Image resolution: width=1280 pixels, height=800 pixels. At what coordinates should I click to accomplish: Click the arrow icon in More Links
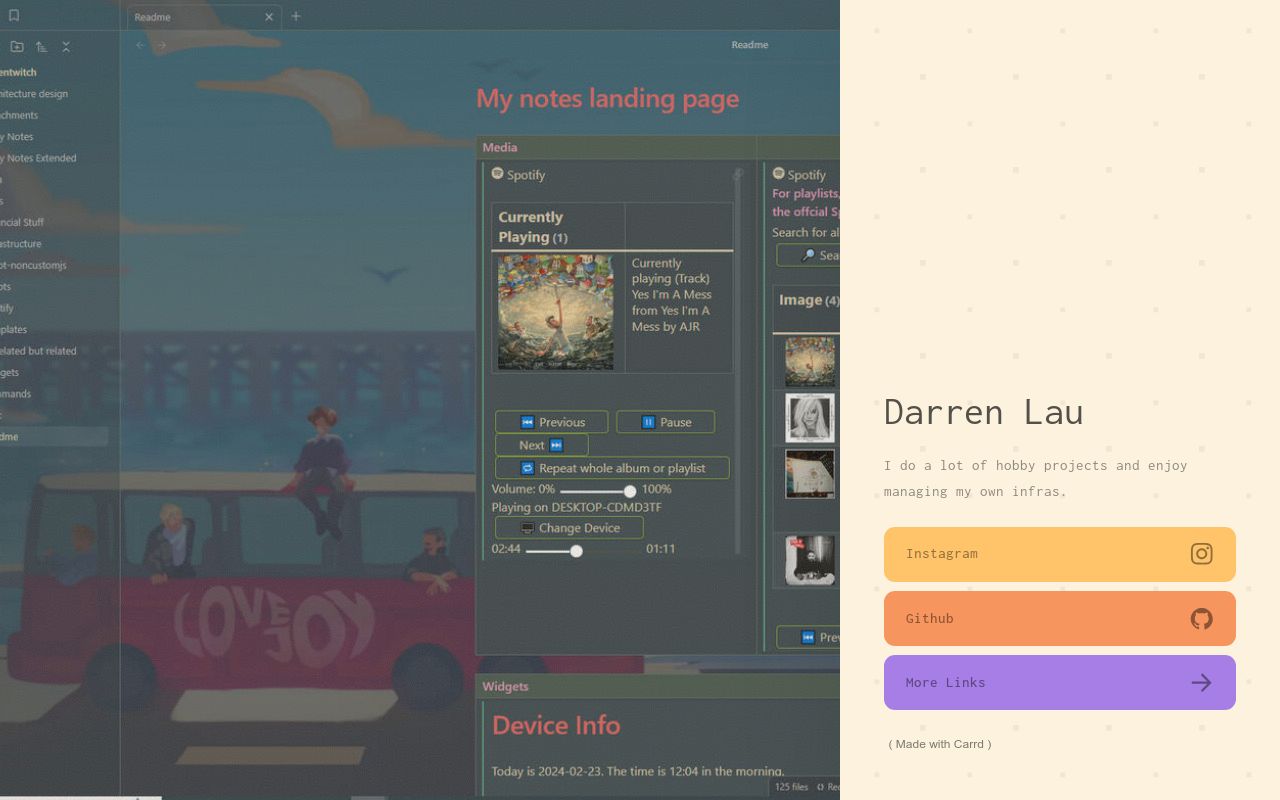click(x=1201, y=682)
